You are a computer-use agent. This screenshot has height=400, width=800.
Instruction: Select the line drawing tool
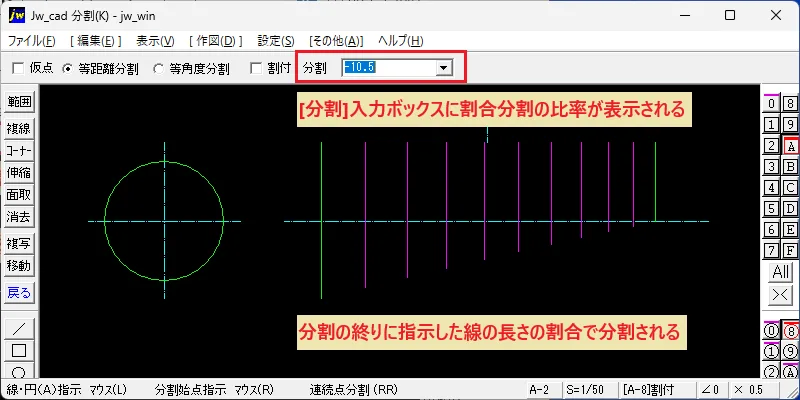click(x=19, y=329)
